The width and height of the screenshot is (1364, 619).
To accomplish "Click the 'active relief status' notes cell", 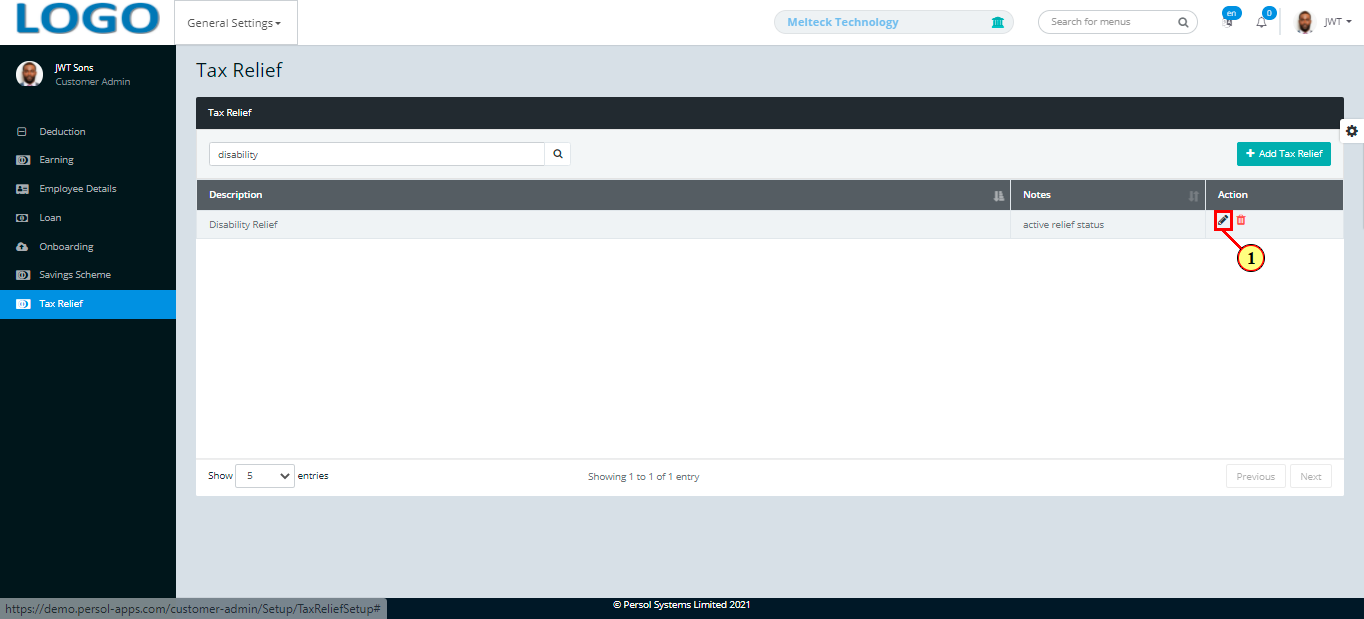I will pos(1108,225).
